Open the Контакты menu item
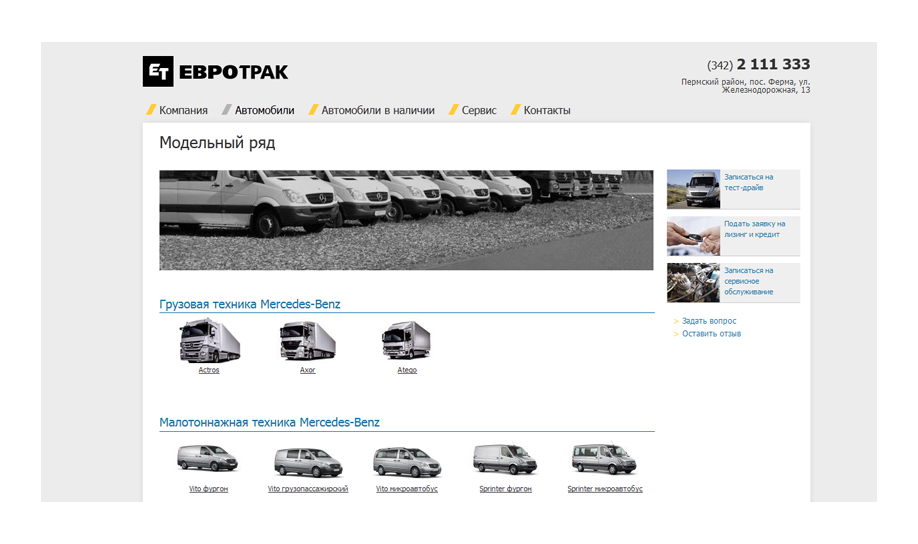918x544 pixels. (547, 110)
